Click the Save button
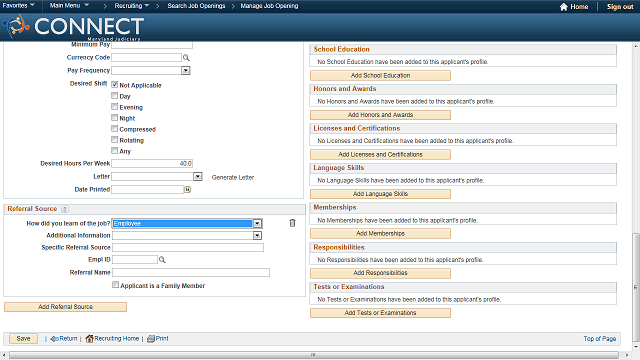 point(23,338)
